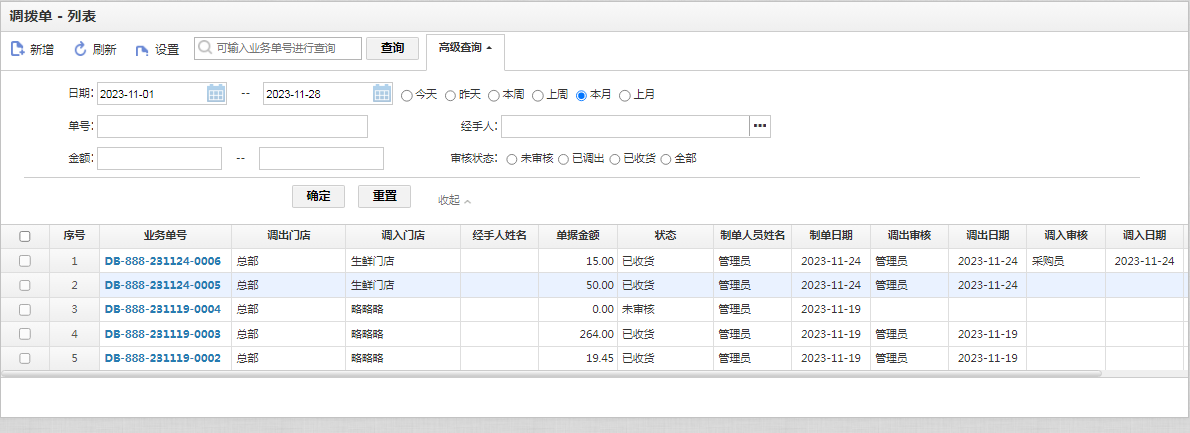Open 设置 settings from the toolbar
This screenshot has height=433, width=1190.
coord(157,49)
